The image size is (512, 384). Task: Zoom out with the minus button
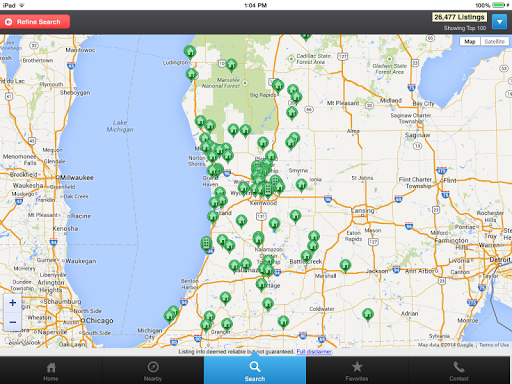[x=13, y=322]
